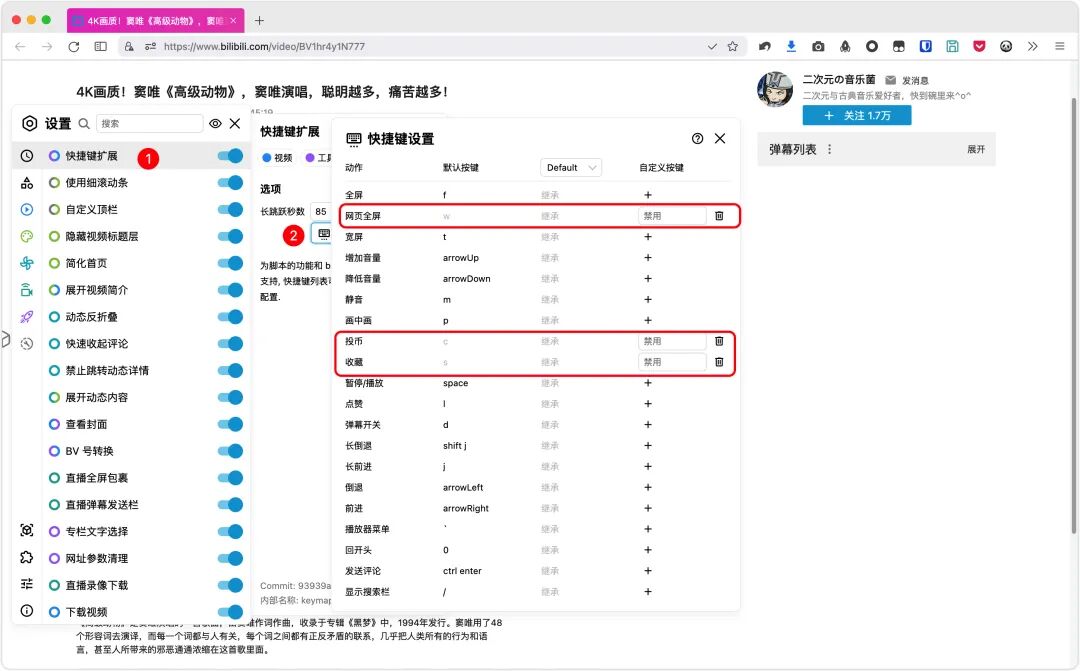Add custom key for 增加音量 action
Viewport: 1080px width, 671px height.
click(647, 258)
